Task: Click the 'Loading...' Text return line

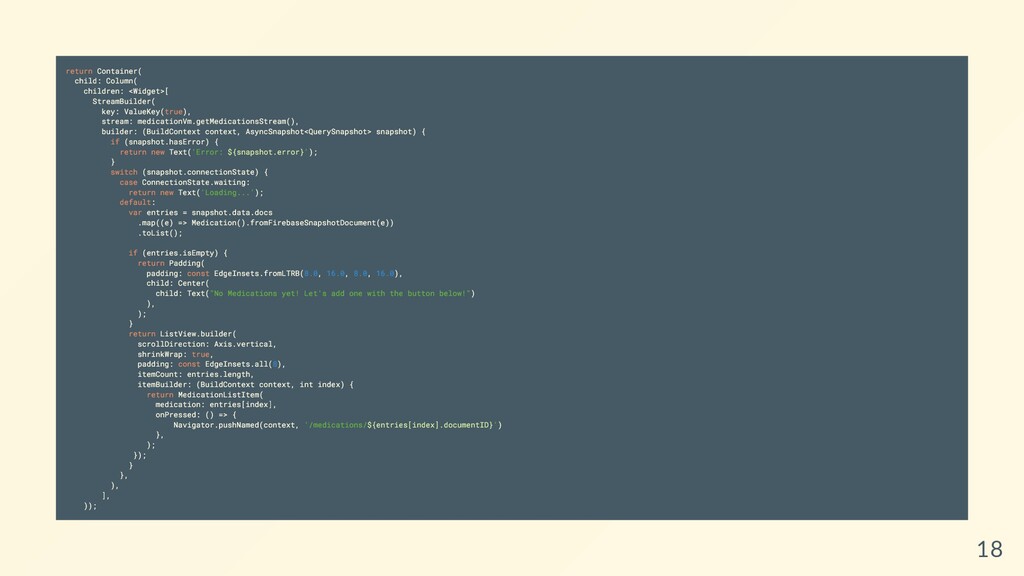Action: [x=196, y=193]
